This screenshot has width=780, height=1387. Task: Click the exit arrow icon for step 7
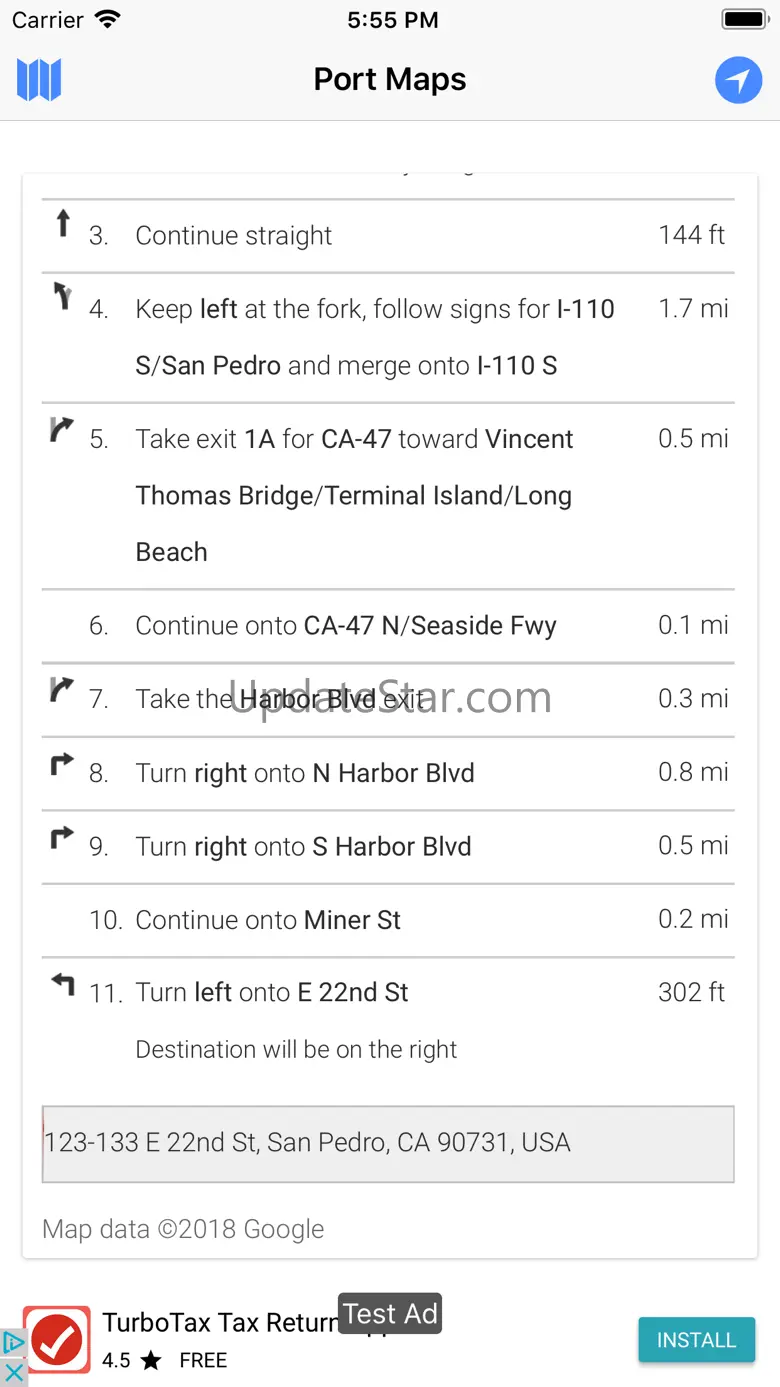pos(62,689)
